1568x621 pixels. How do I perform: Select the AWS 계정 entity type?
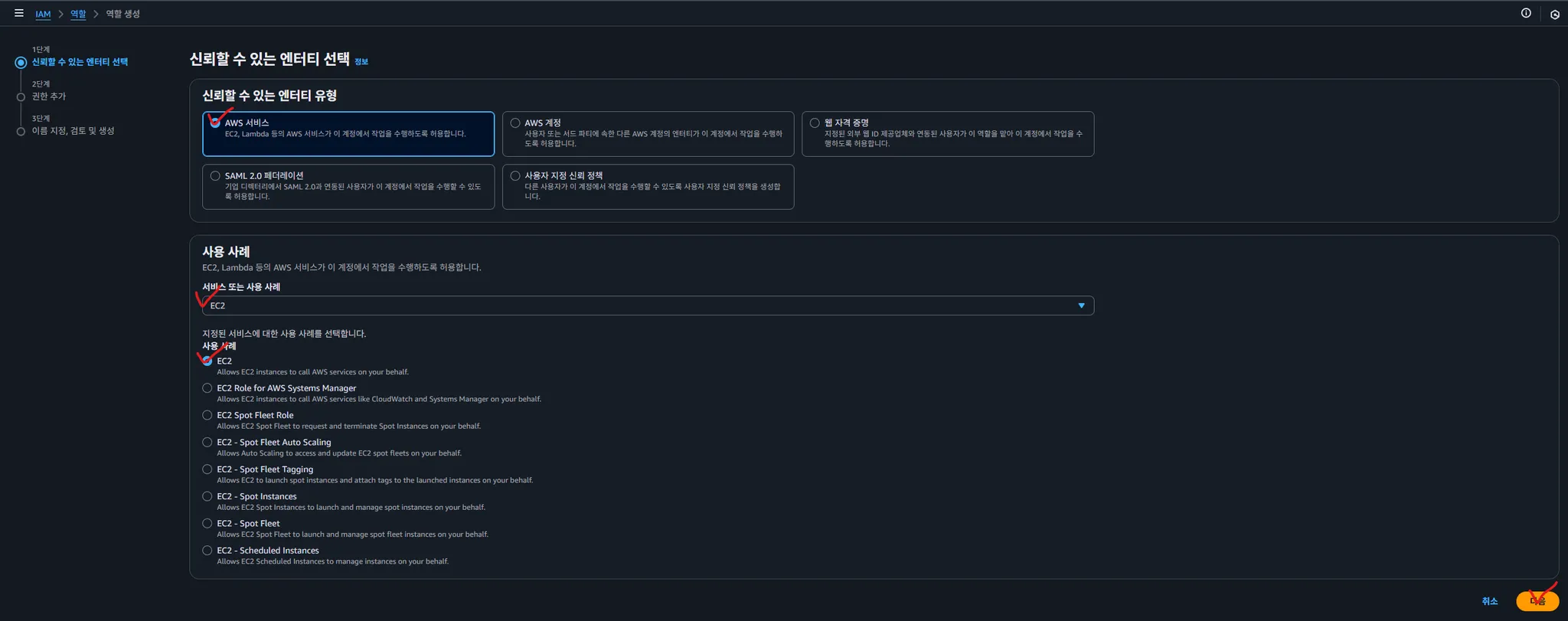(x=515, y=123)
